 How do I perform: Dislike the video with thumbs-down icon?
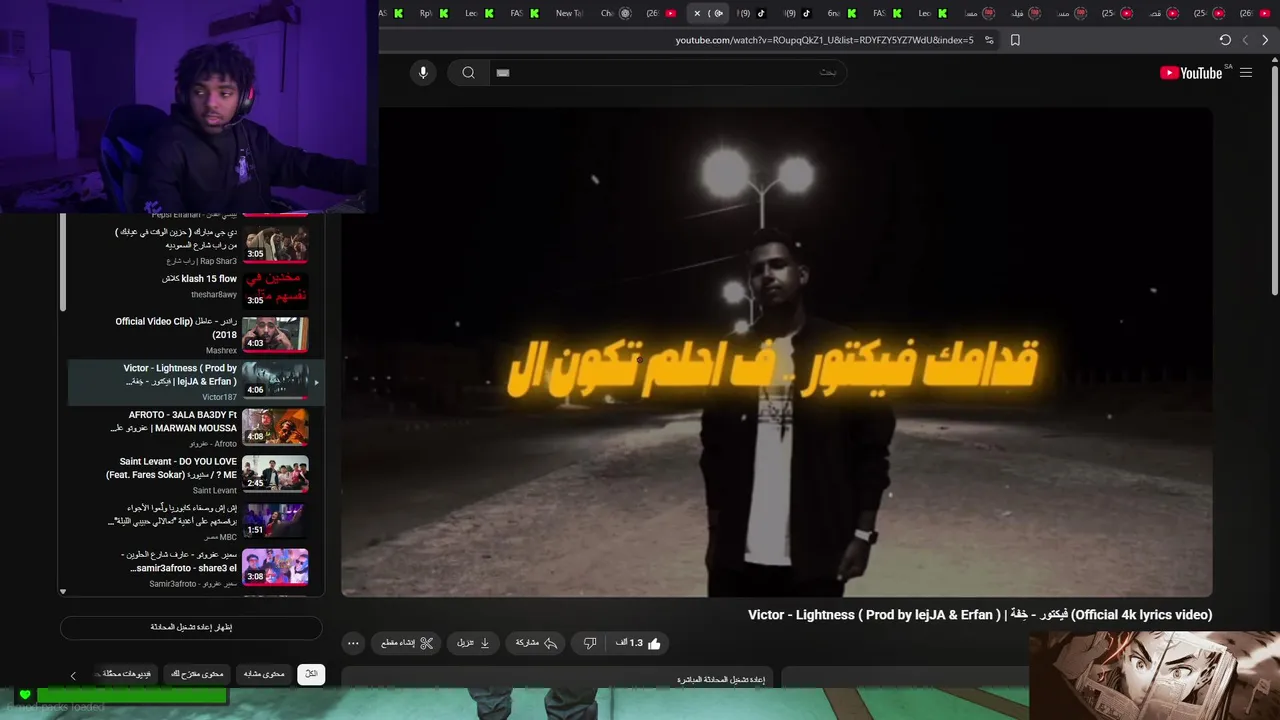coord(590,643)
